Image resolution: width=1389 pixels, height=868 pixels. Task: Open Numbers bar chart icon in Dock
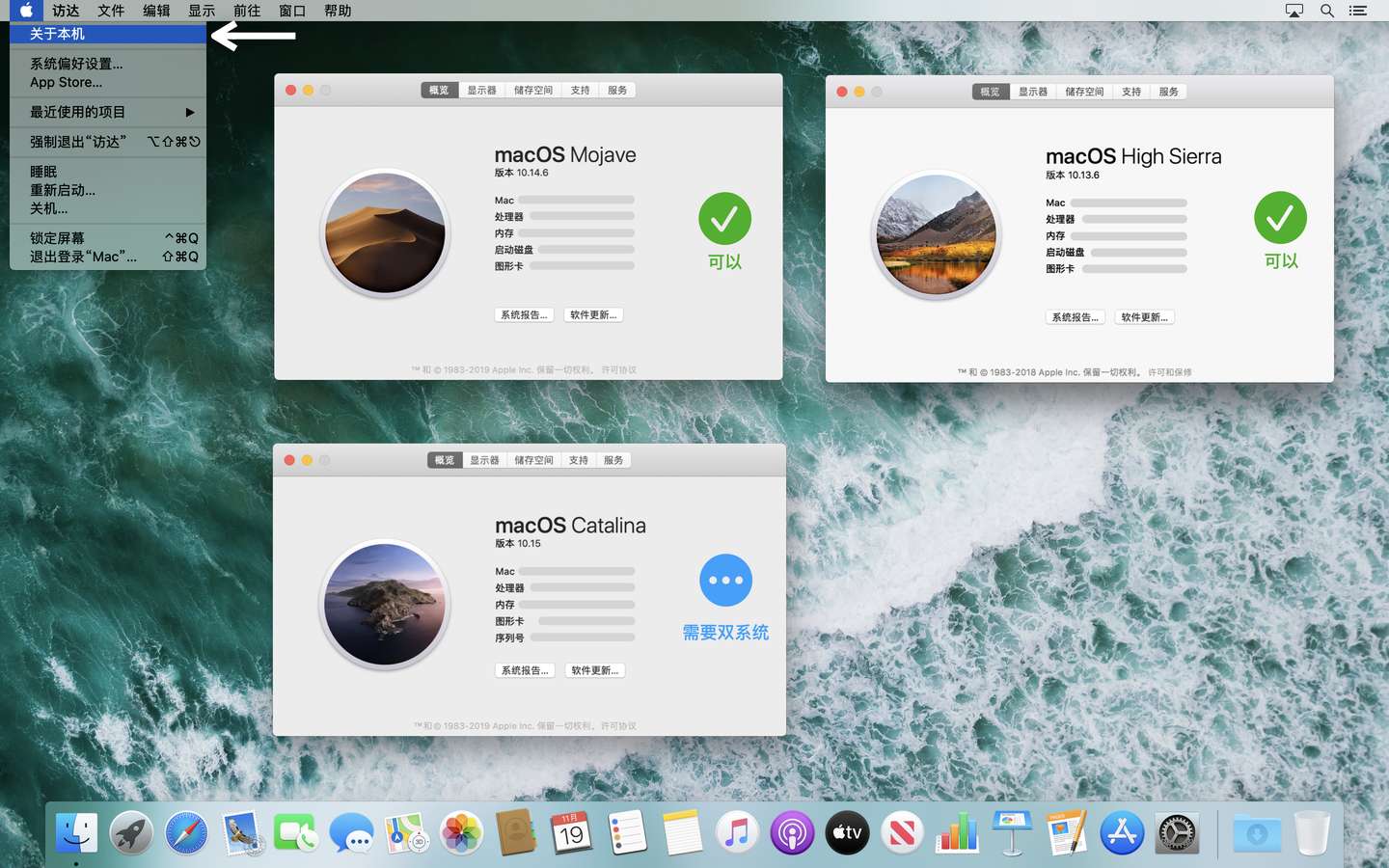click(957, 832)
